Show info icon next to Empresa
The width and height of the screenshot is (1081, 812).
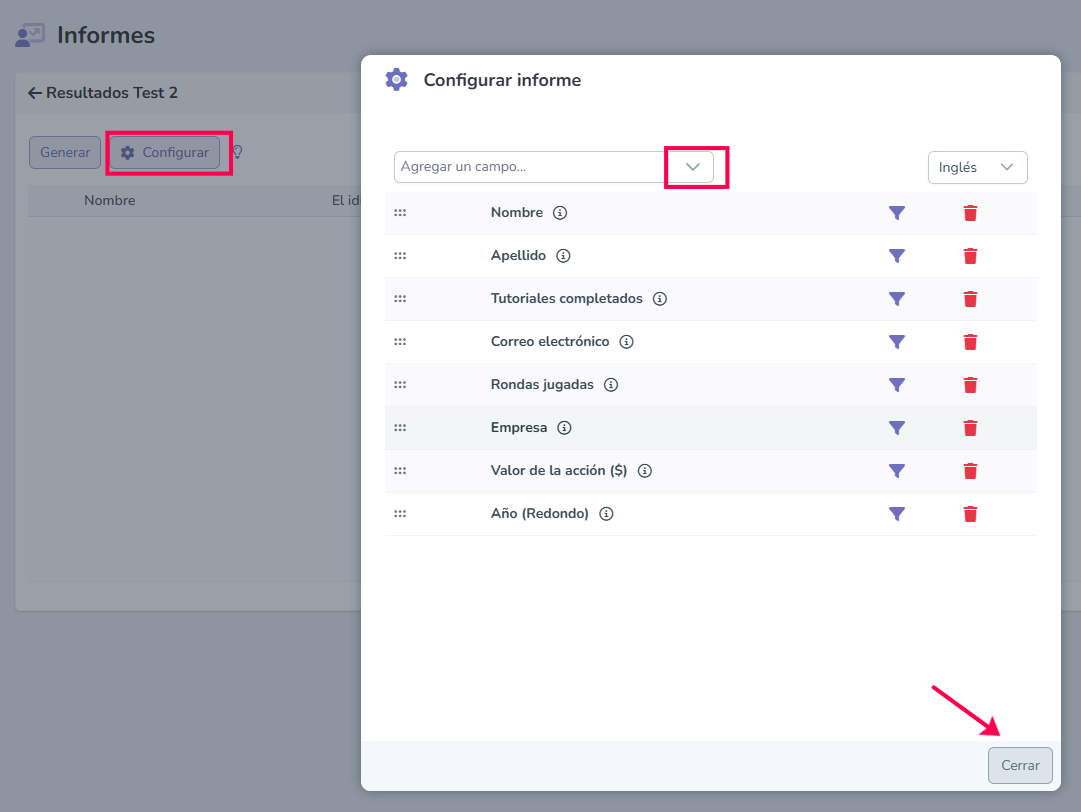tap(564, 428)
